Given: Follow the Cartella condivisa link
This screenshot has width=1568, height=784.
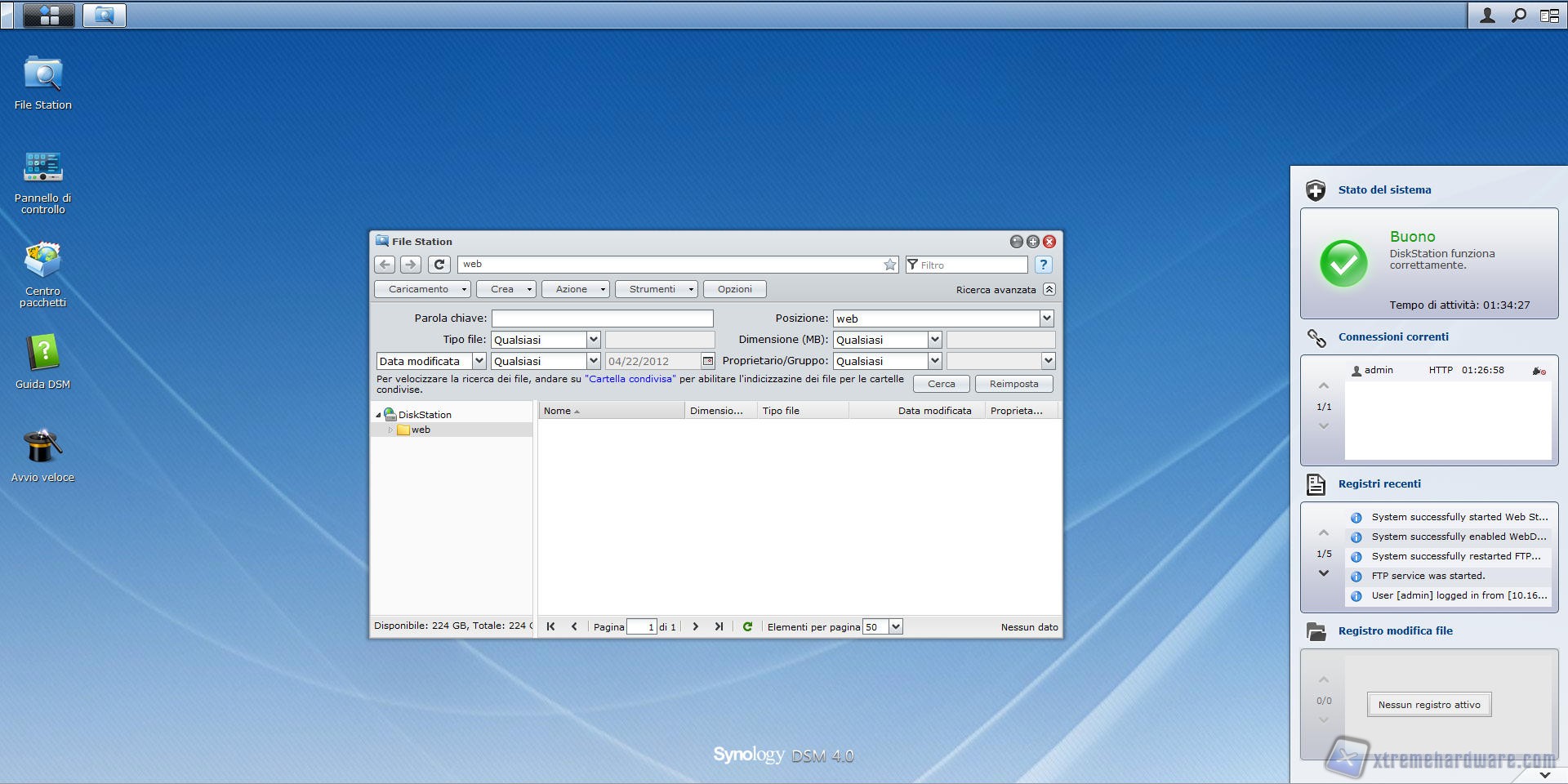Looking at the screenshot, I should coord(630,379).
